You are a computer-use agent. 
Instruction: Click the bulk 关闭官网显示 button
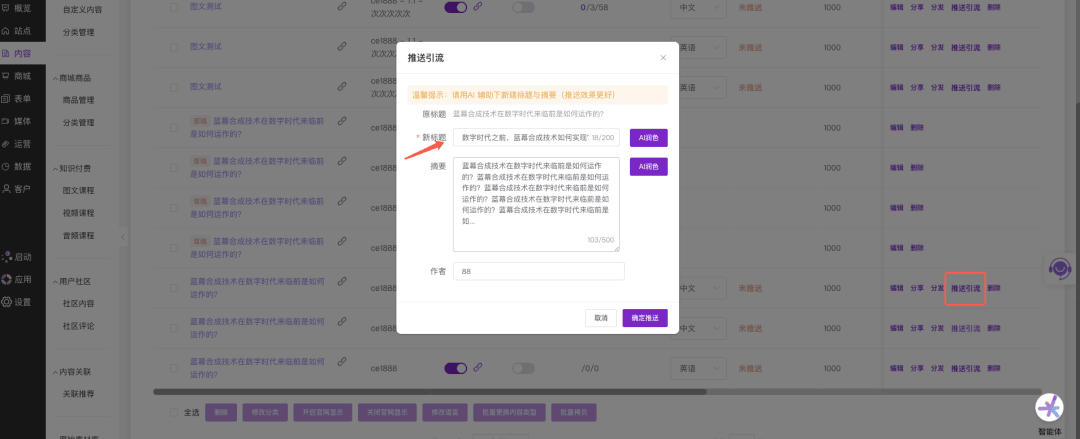click(x=387, y=413)
